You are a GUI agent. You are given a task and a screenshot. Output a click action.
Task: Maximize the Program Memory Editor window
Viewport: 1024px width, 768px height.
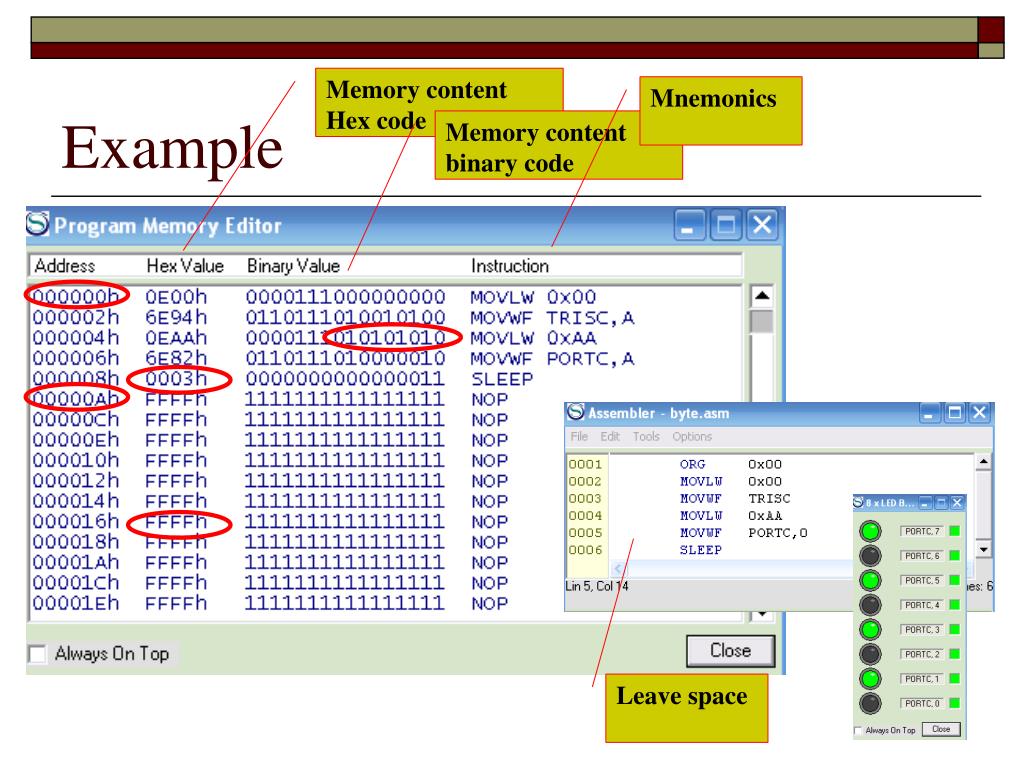[726, 225]
